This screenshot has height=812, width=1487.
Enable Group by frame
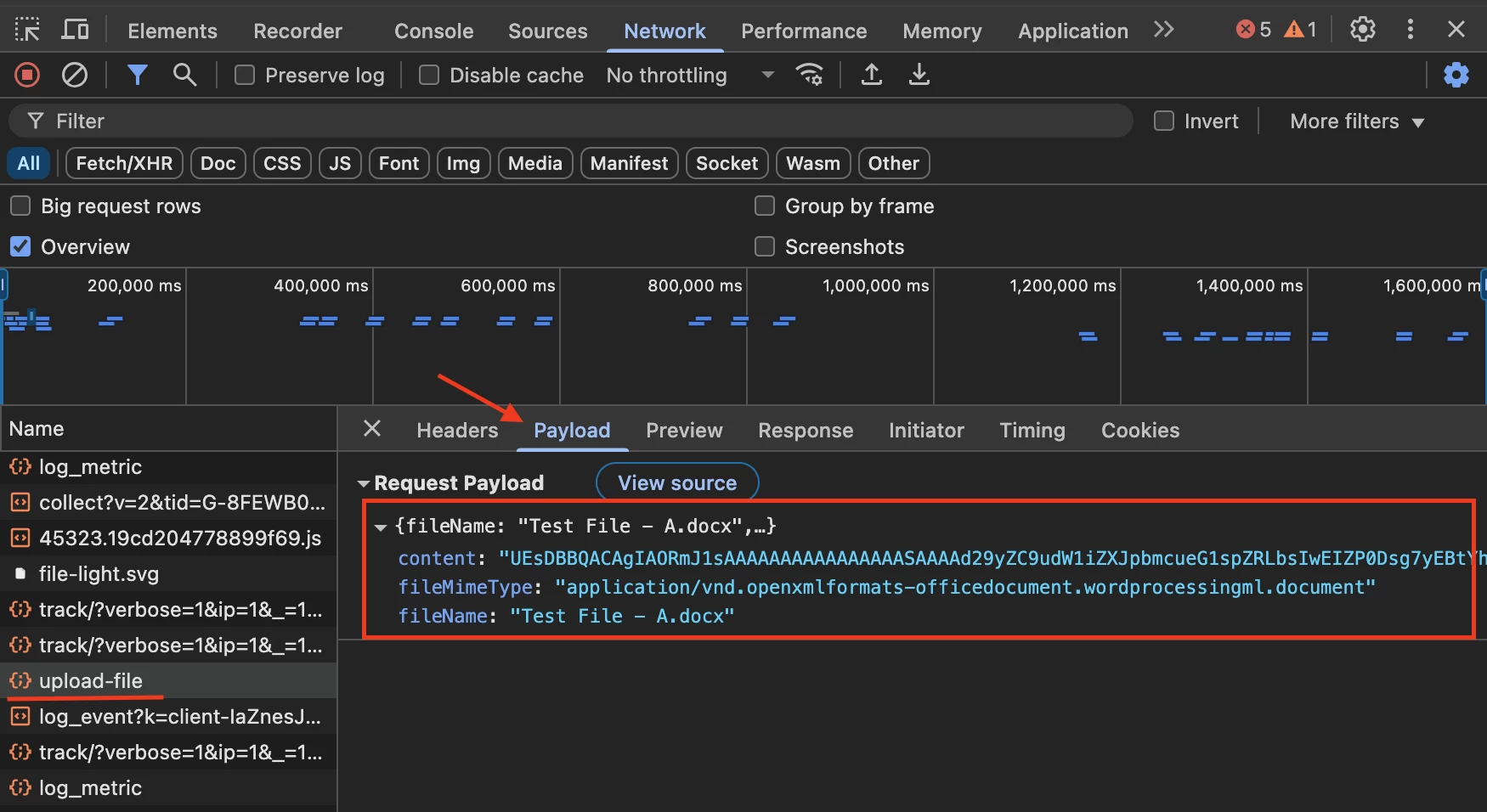point(765,206)
